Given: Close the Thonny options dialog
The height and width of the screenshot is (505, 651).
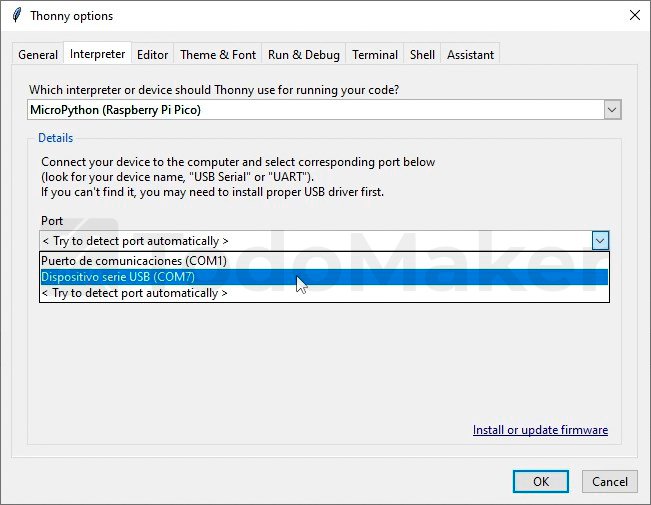Looking at the screenshot, I should [x=634, y=16].
